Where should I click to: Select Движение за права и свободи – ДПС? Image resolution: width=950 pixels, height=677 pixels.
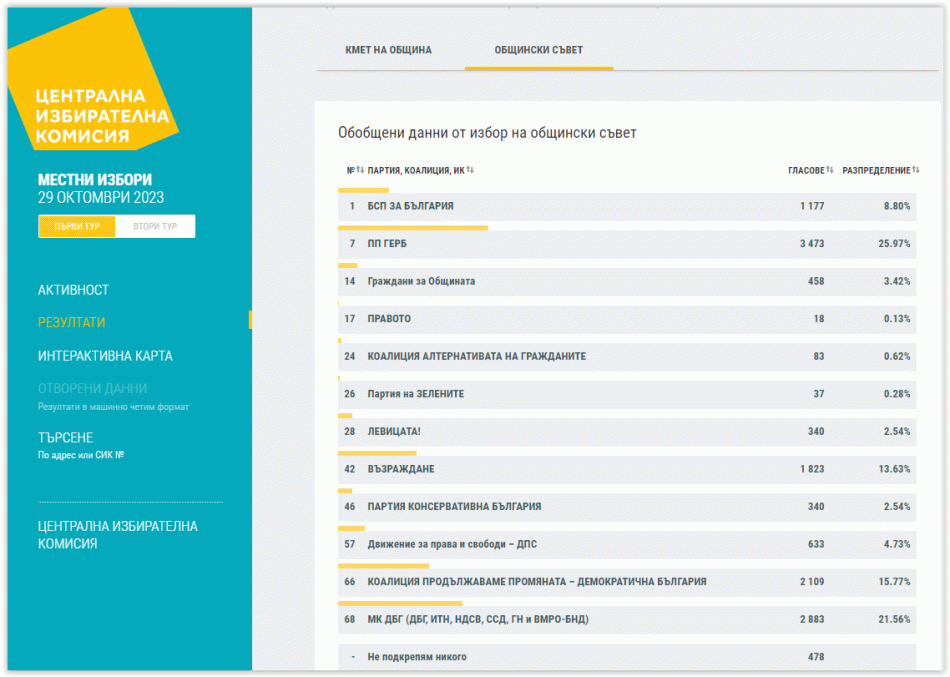pyautogui.click(x=627, y=545)
